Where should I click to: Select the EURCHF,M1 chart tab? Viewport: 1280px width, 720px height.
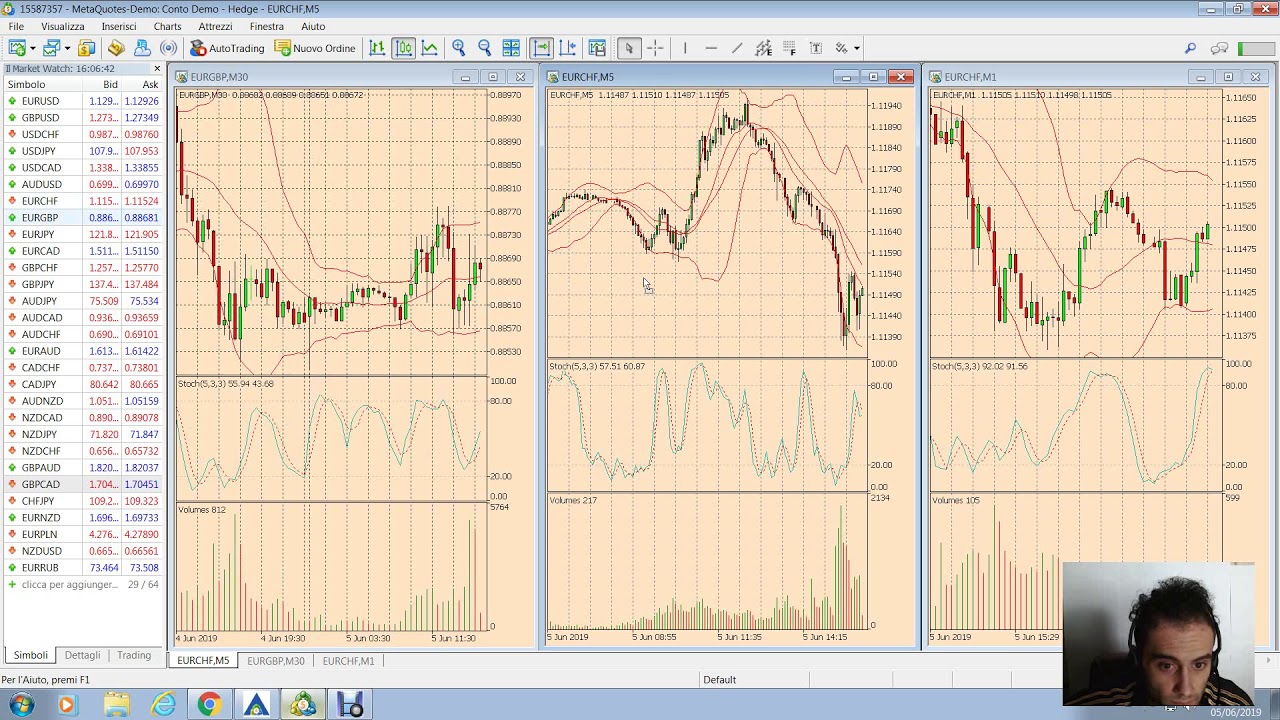[x=348, y=661]
